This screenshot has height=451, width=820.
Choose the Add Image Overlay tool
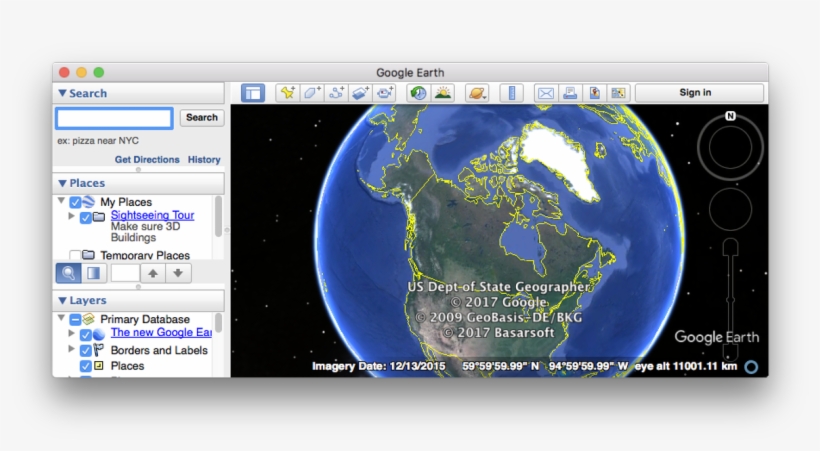tap(361, 93)
